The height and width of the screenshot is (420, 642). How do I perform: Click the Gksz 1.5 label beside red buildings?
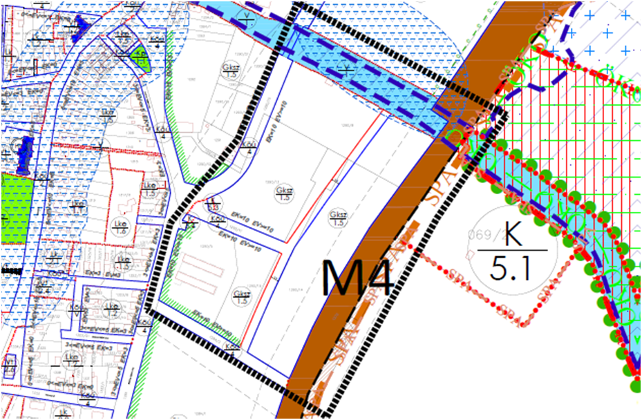click(241, 295)
